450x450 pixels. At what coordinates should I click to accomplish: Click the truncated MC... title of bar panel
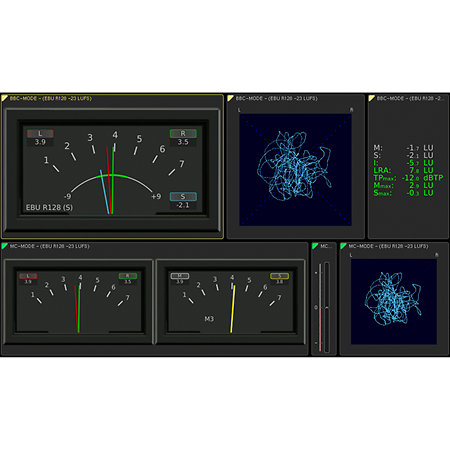(x=326, y=246)
